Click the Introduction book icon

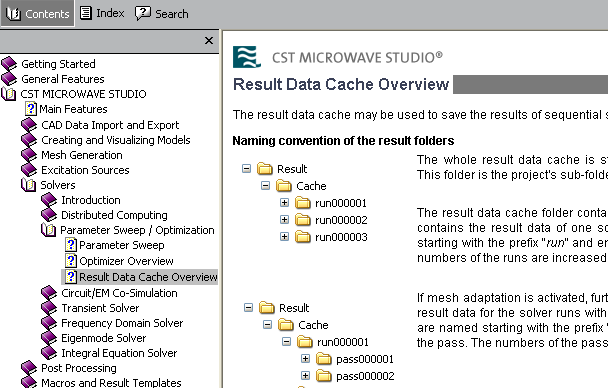pyautogui.click(x=49, y=200)
